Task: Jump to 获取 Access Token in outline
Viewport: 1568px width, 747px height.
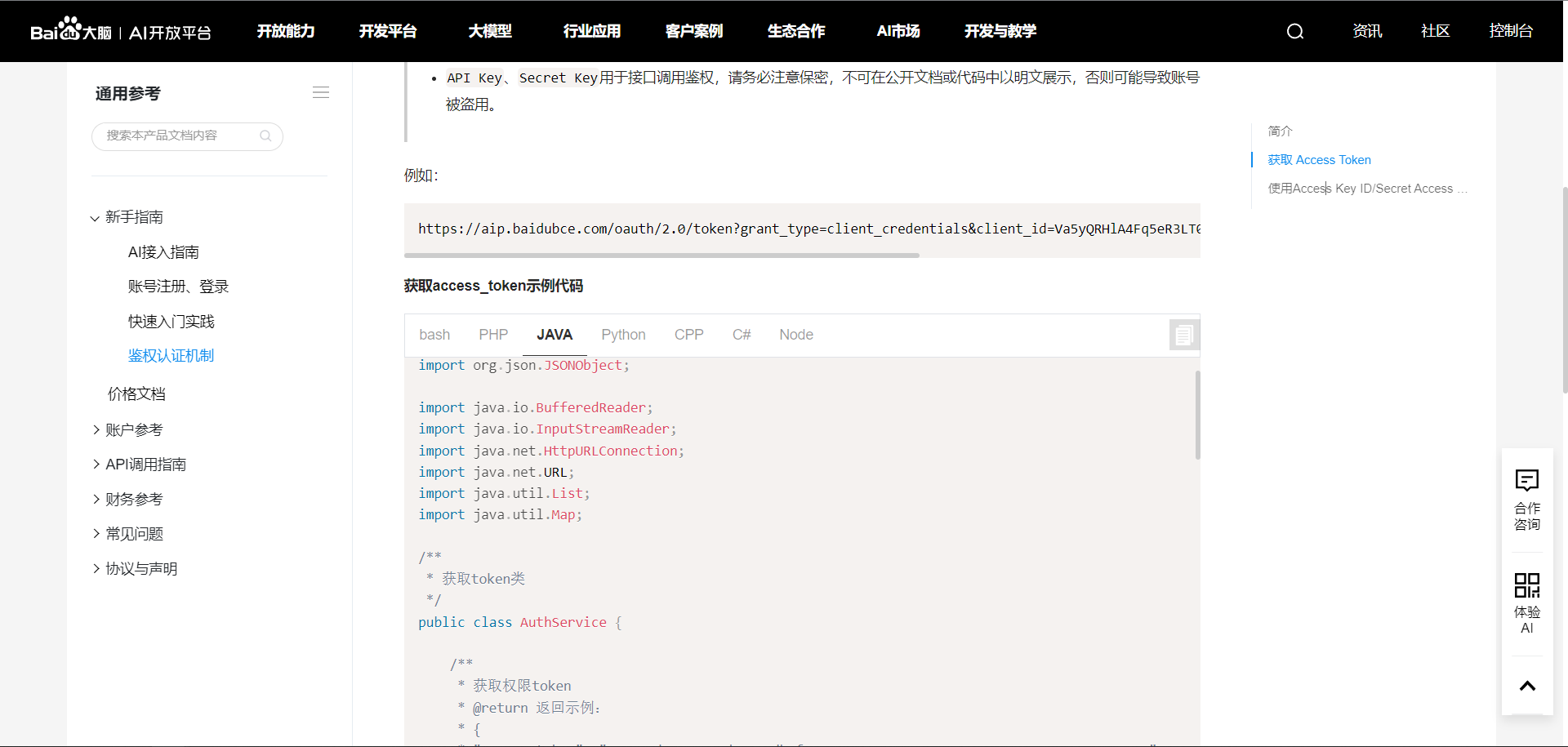Action: (1319, 160)
